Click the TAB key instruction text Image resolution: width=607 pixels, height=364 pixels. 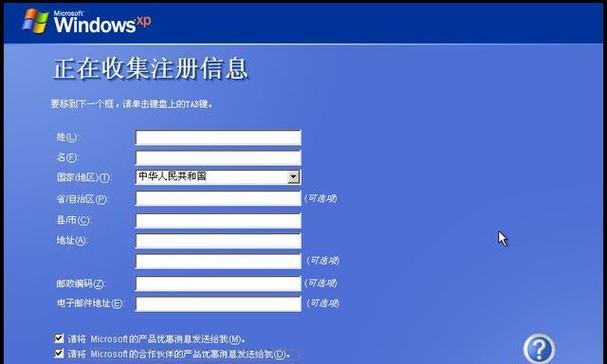[132, 104]
